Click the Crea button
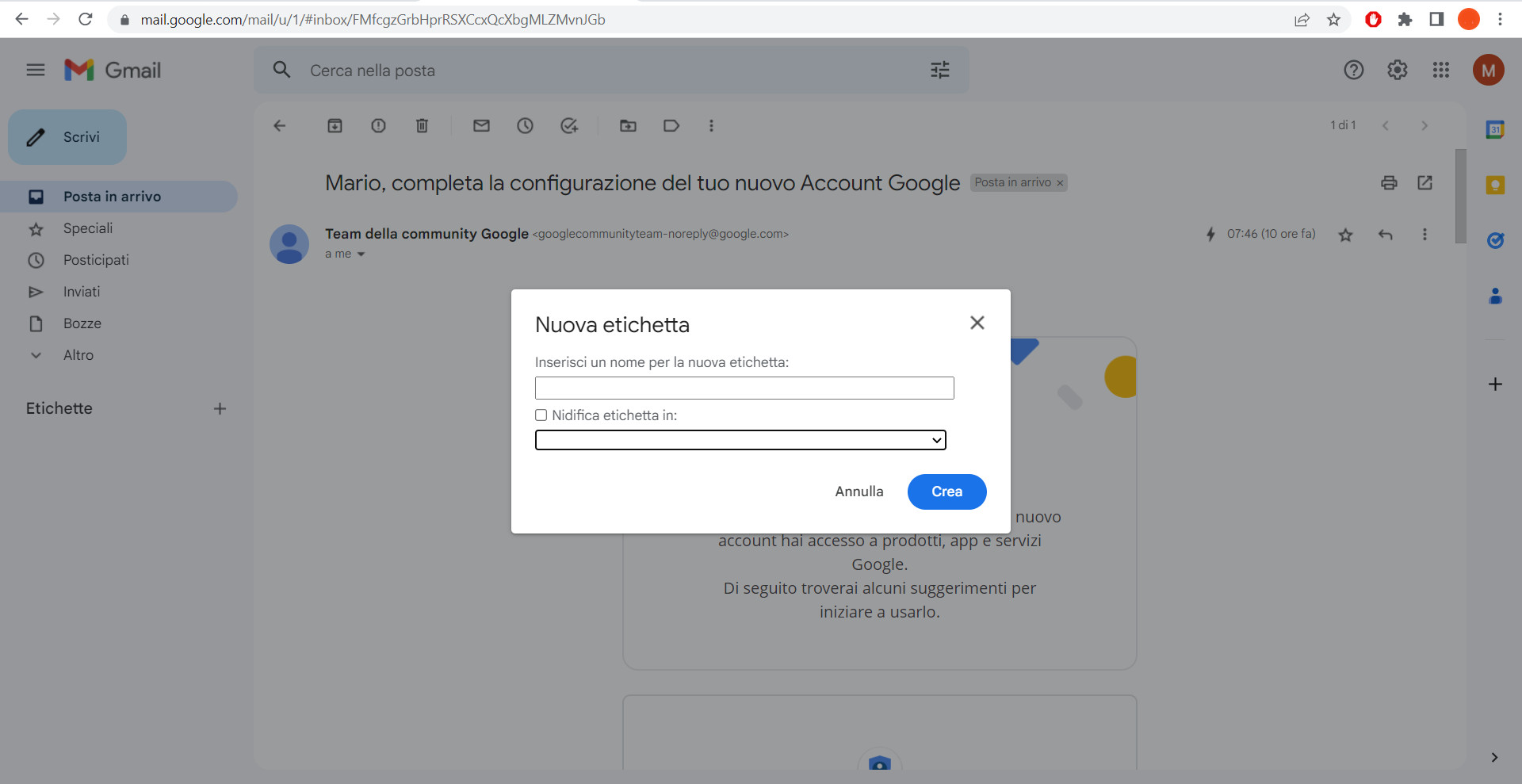 click(x=946, y=491)
